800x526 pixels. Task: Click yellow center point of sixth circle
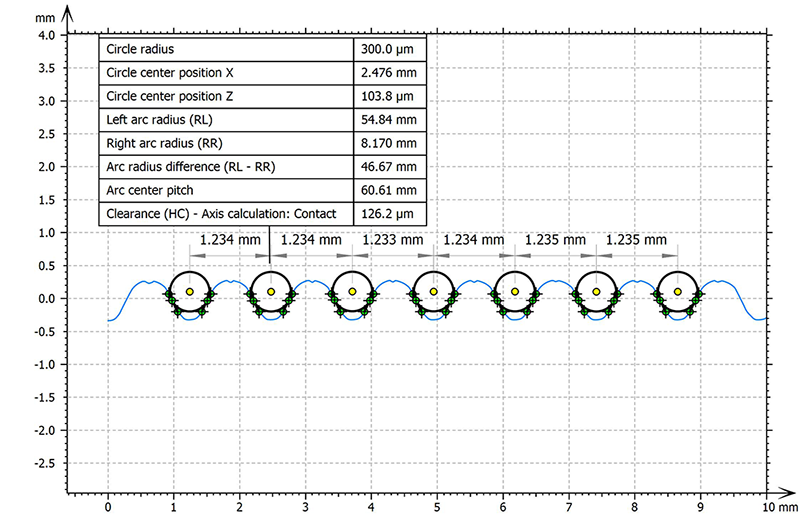point(596,291)
